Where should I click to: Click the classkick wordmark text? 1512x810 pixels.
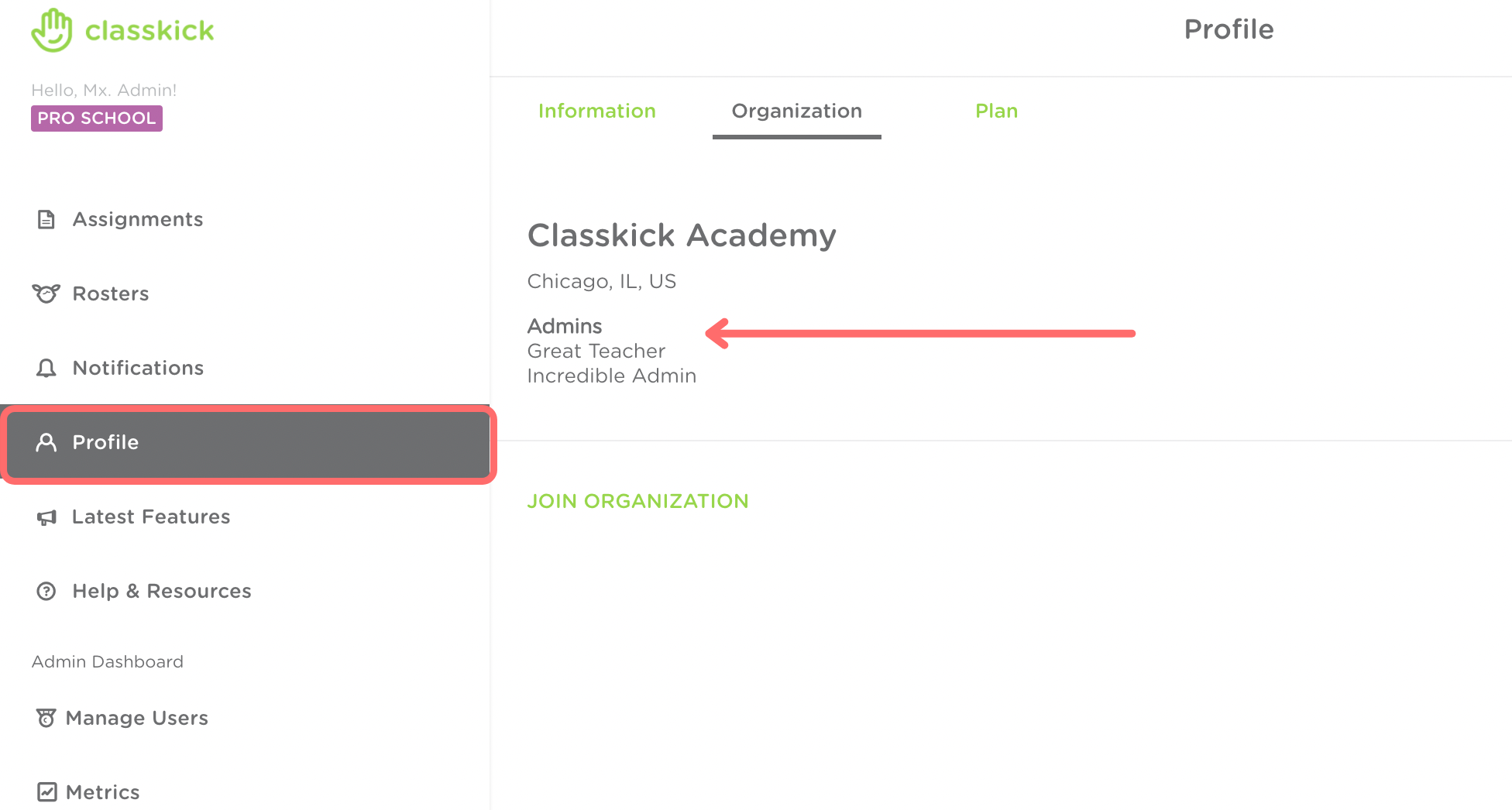coord(149,31)
